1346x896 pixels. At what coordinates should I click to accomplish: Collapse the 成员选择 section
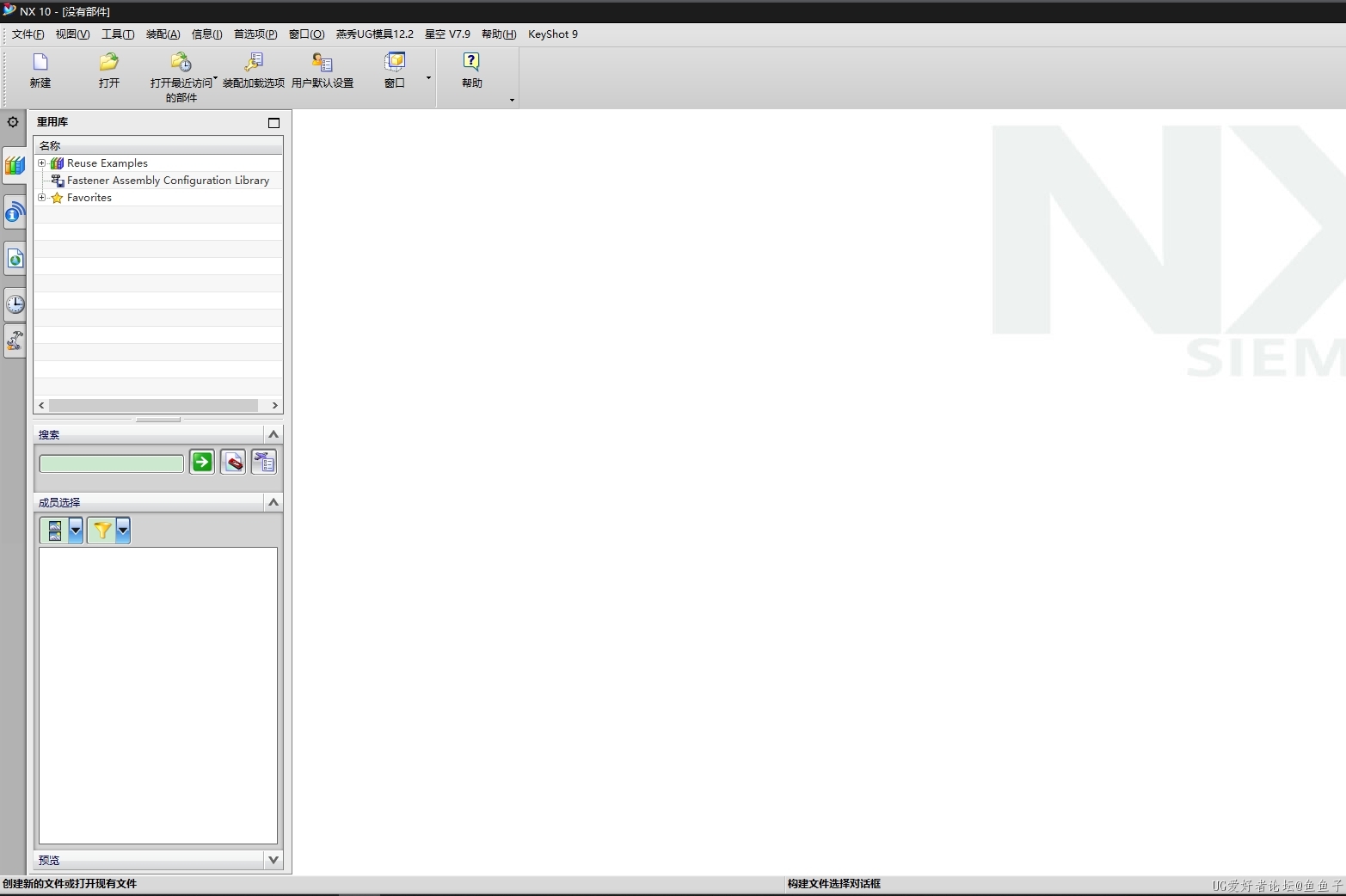[x=274, y=502]
